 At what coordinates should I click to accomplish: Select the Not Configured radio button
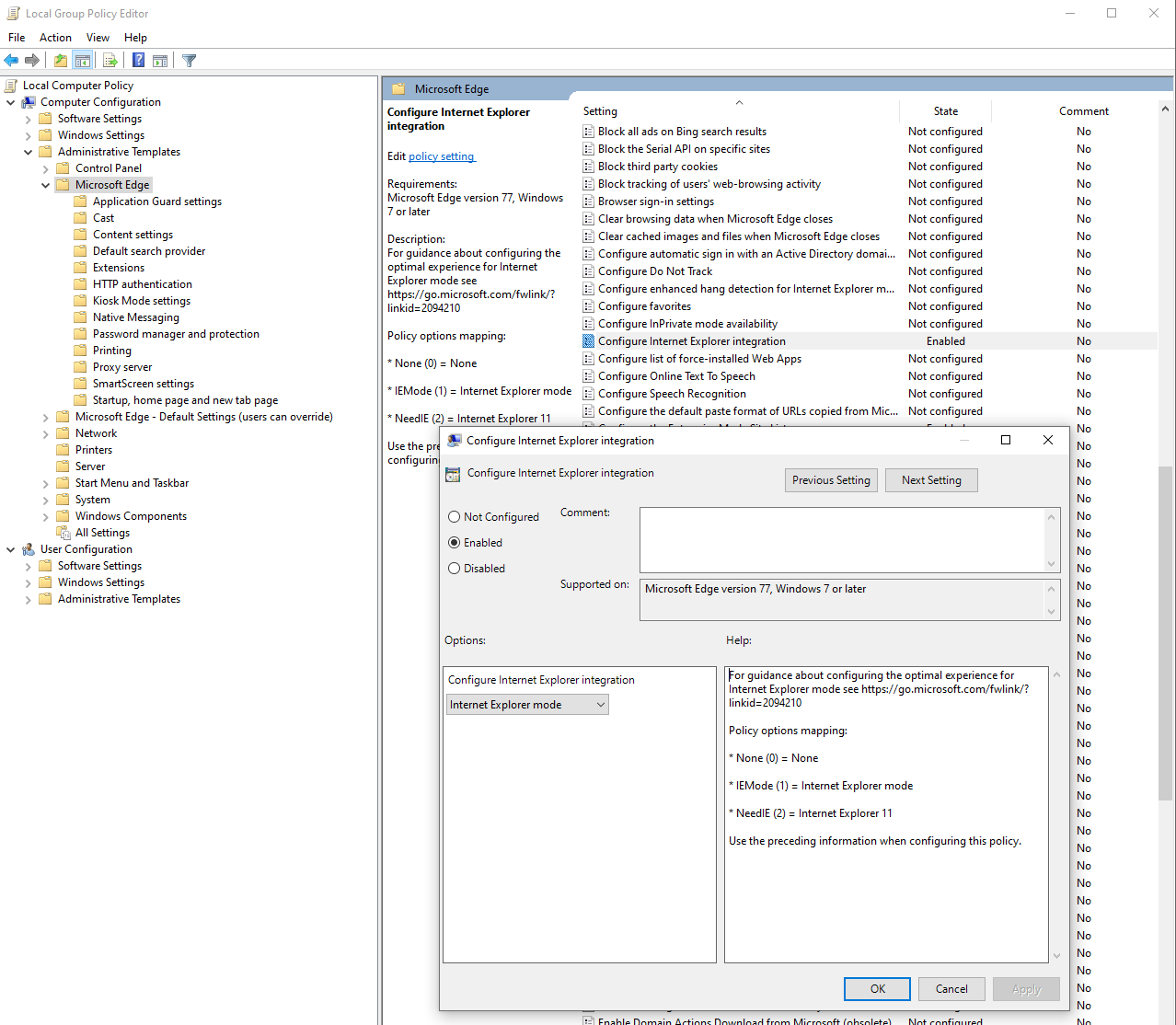point(454,517)
